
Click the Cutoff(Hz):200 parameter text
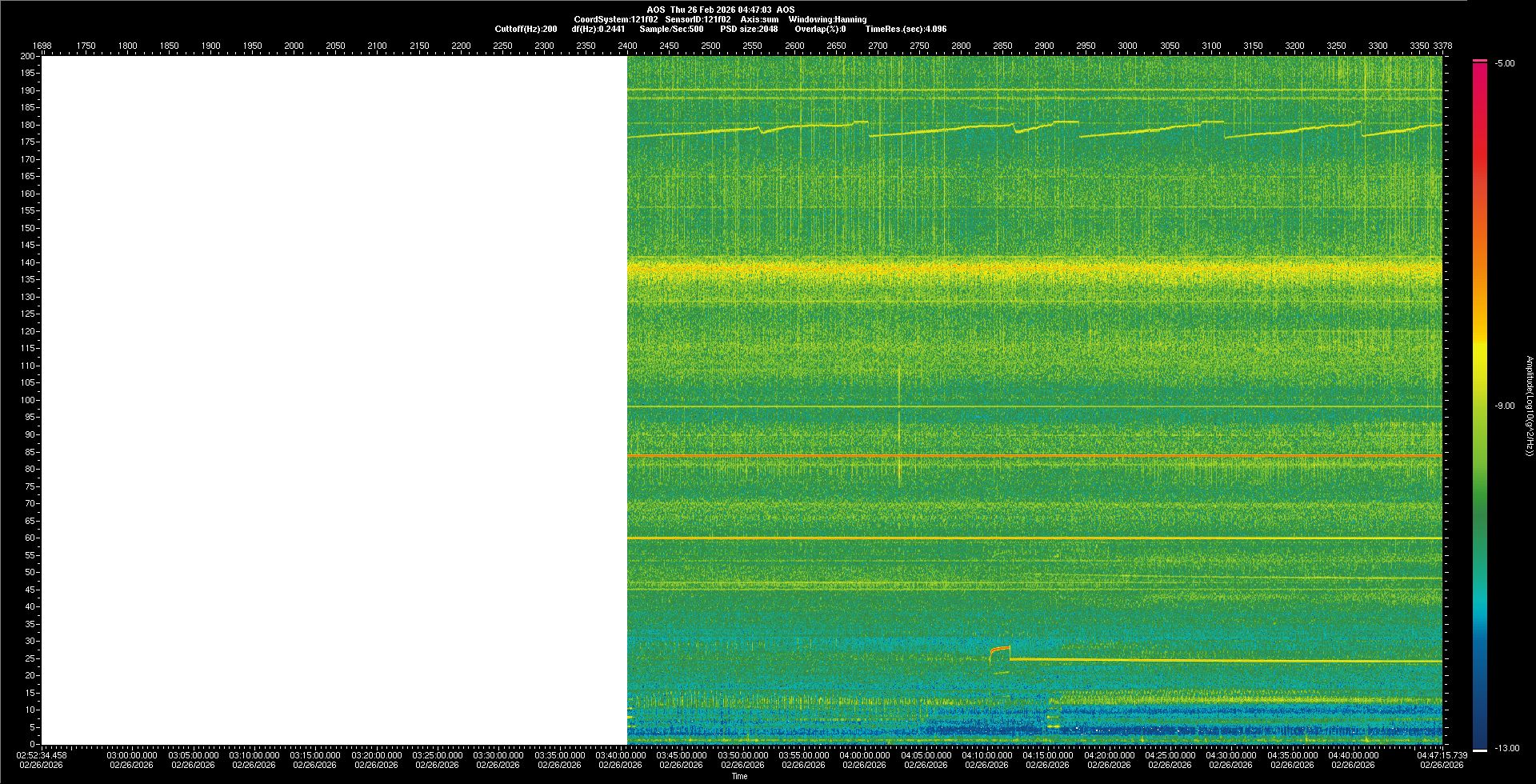pyautogui.click(x=526, y=29)
